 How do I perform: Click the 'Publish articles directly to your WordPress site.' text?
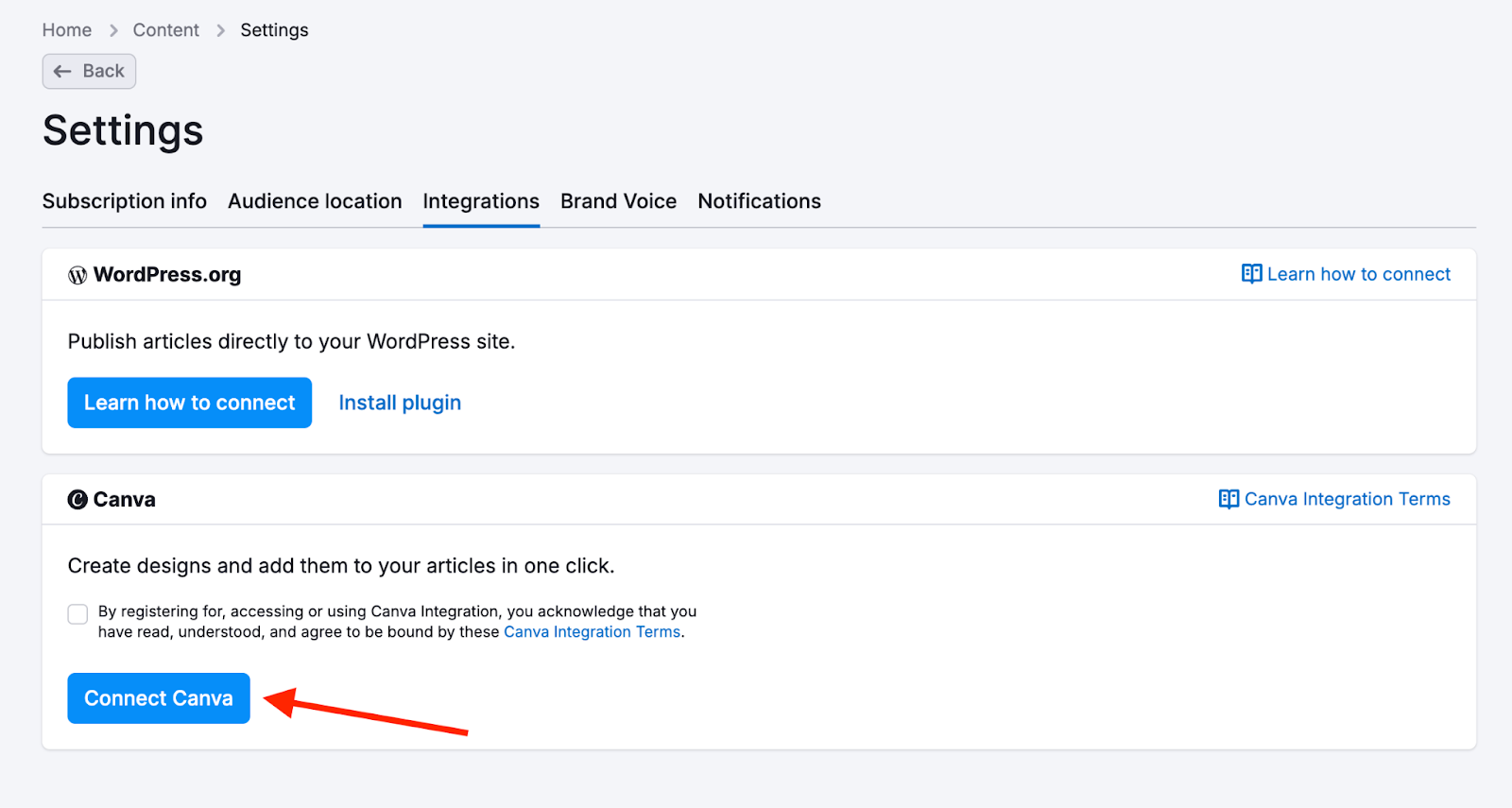point(292,342)
